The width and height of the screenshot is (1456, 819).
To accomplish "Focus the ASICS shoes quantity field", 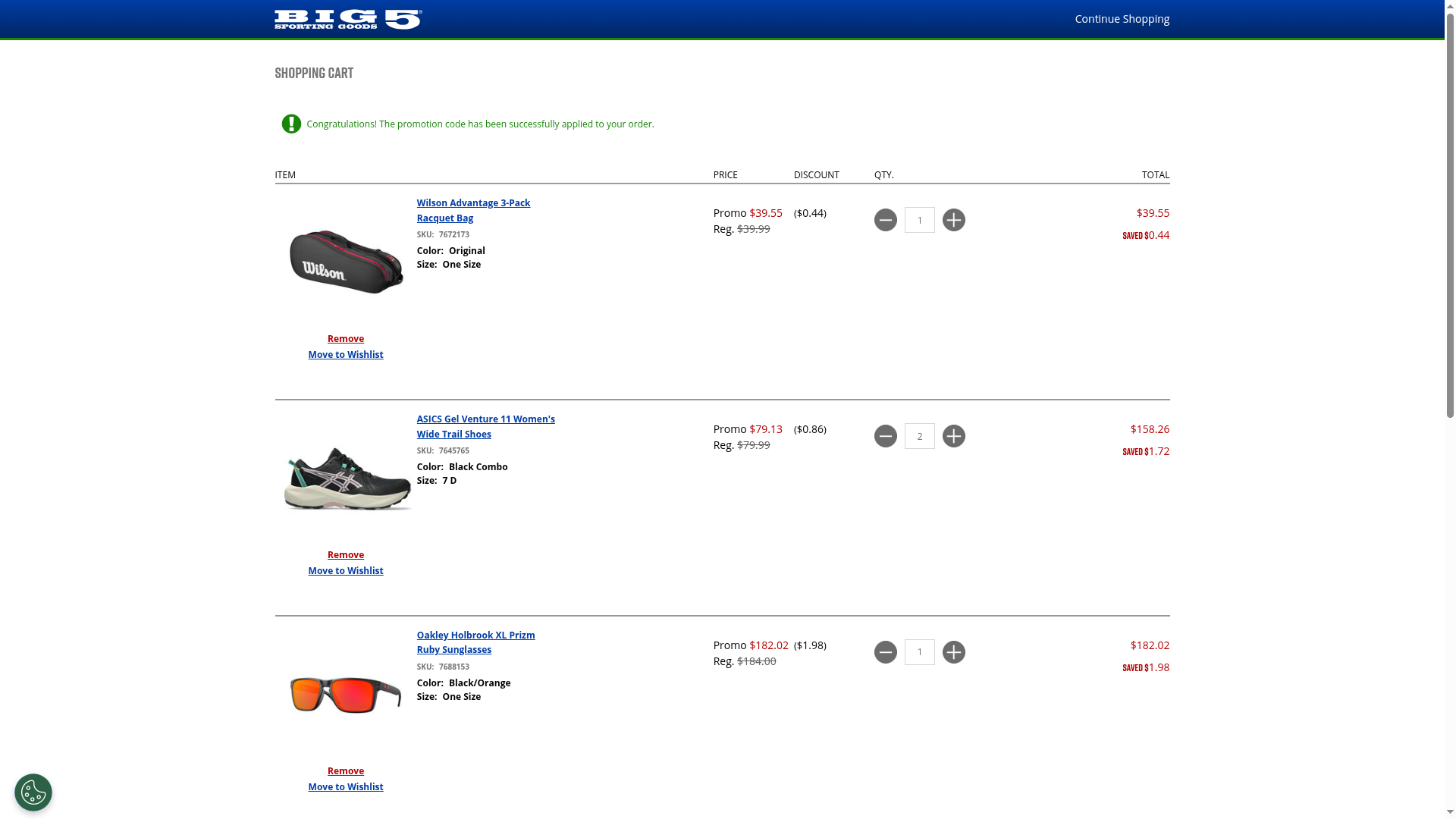I will tap(919, 436).
